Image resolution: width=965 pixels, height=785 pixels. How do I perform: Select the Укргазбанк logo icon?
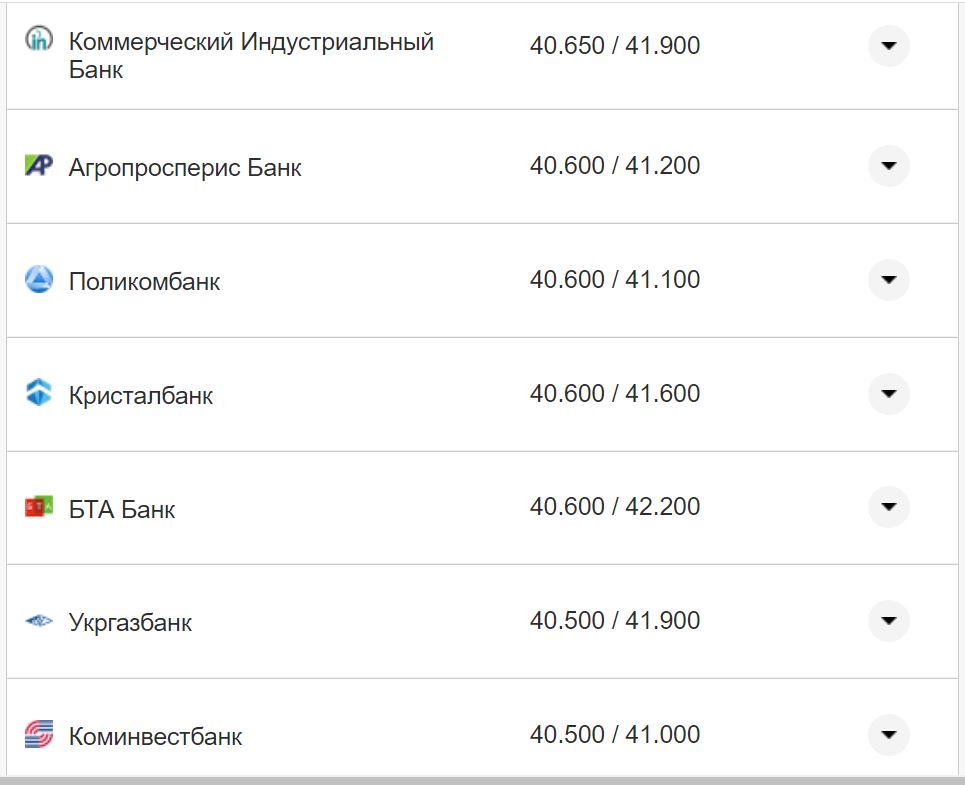click(x=38, y=620)
